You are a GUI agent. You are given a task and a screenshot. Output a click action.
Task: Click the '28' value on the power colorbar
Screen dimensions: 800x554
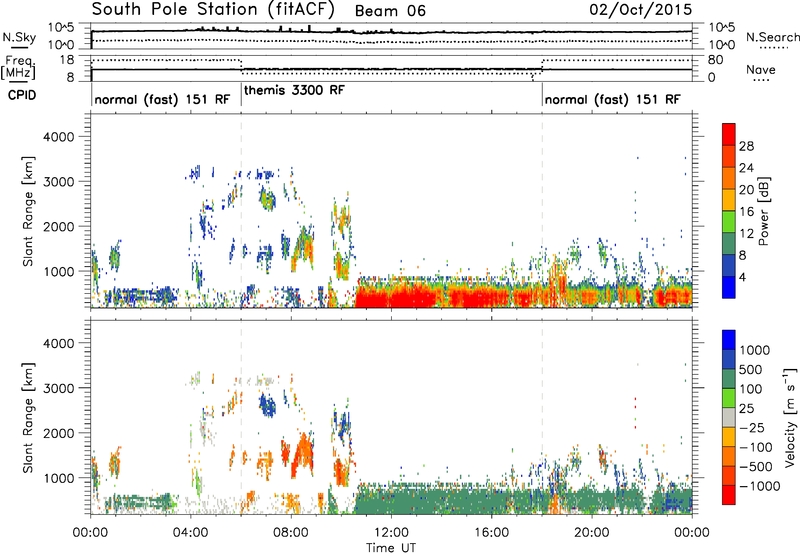746,146
